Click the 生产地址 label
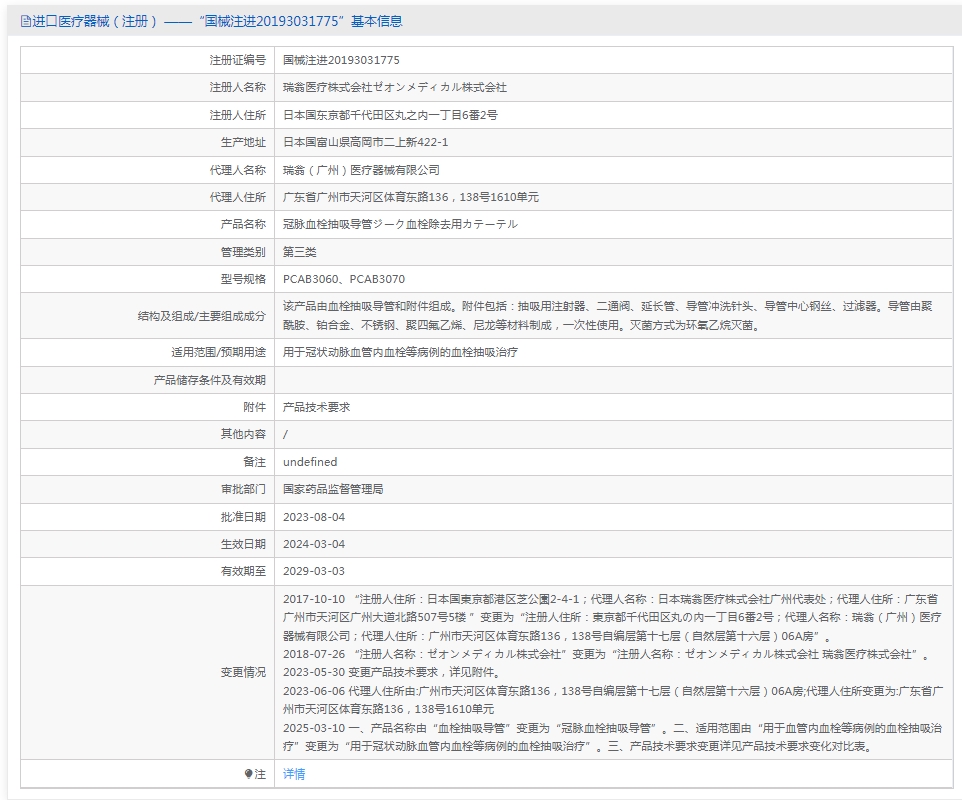 (243, 142)
